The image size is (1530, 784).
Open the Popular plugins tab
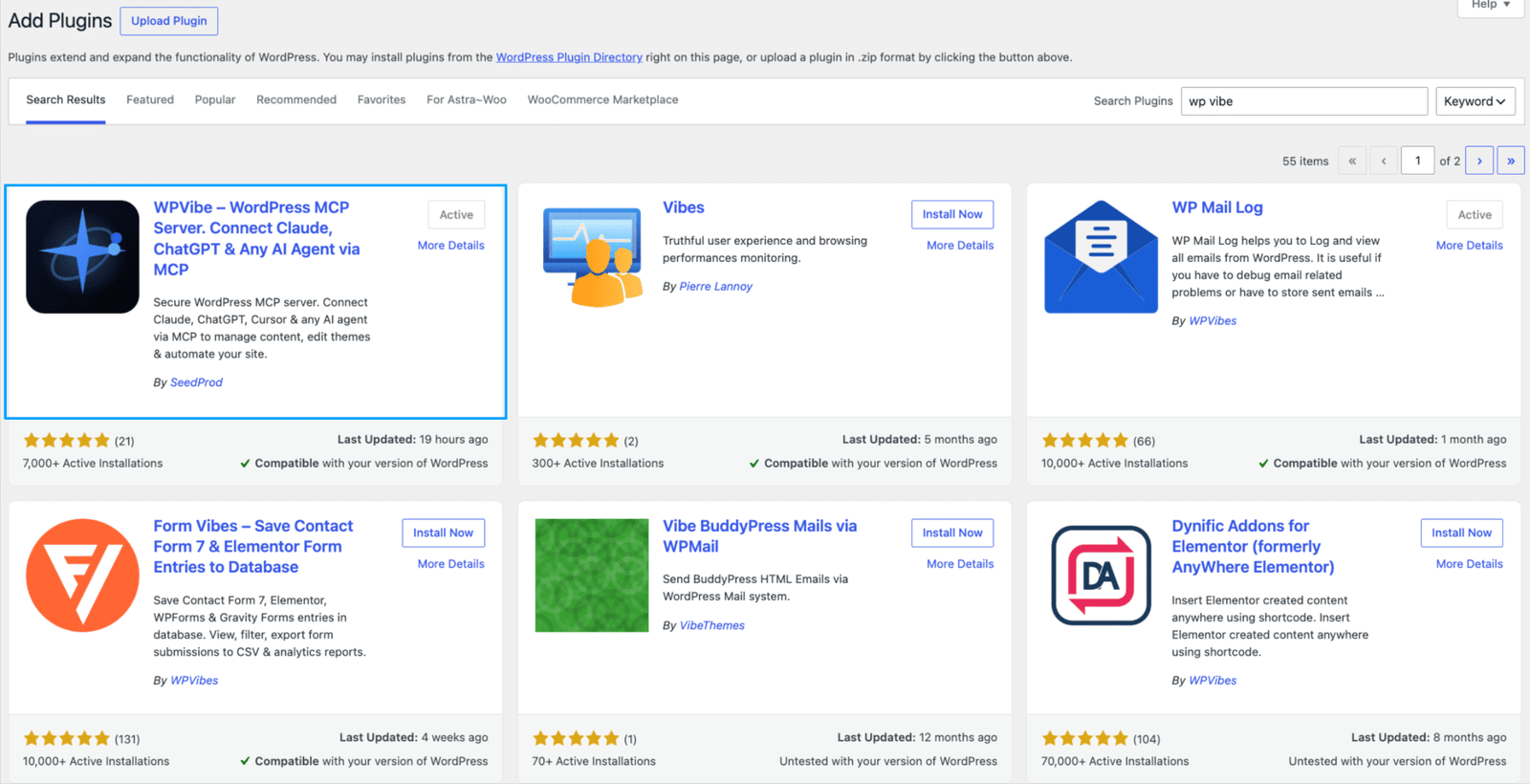pos(215,99)
